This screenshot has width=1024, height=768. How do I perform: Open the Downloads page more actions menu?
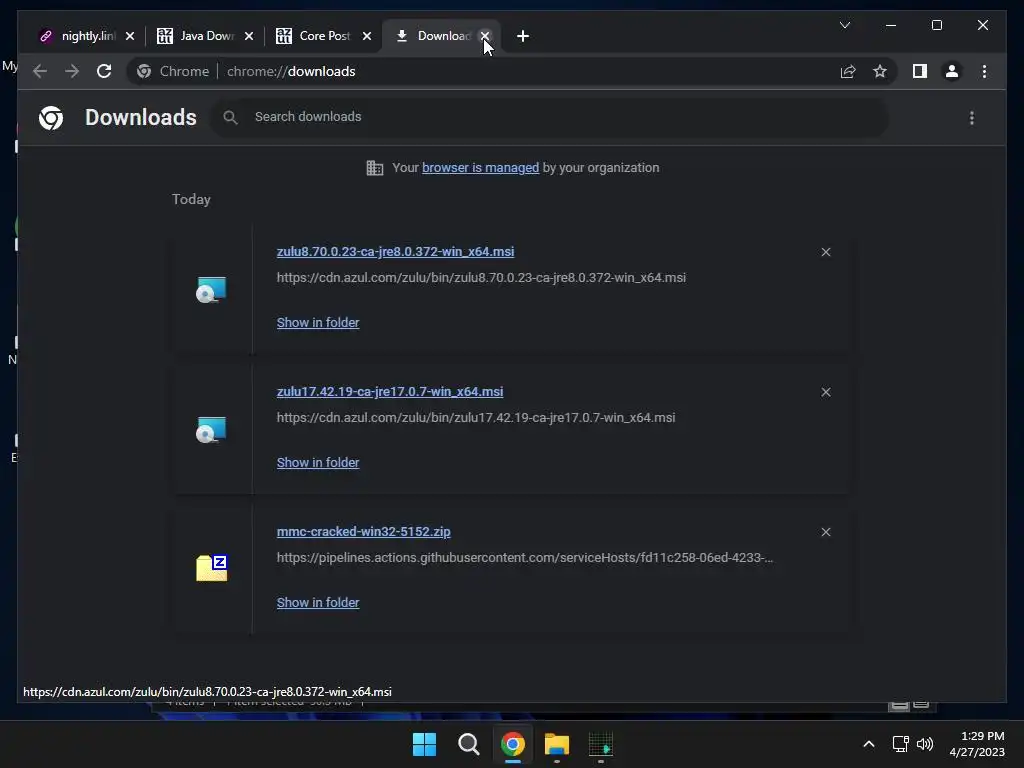point(972,118)
